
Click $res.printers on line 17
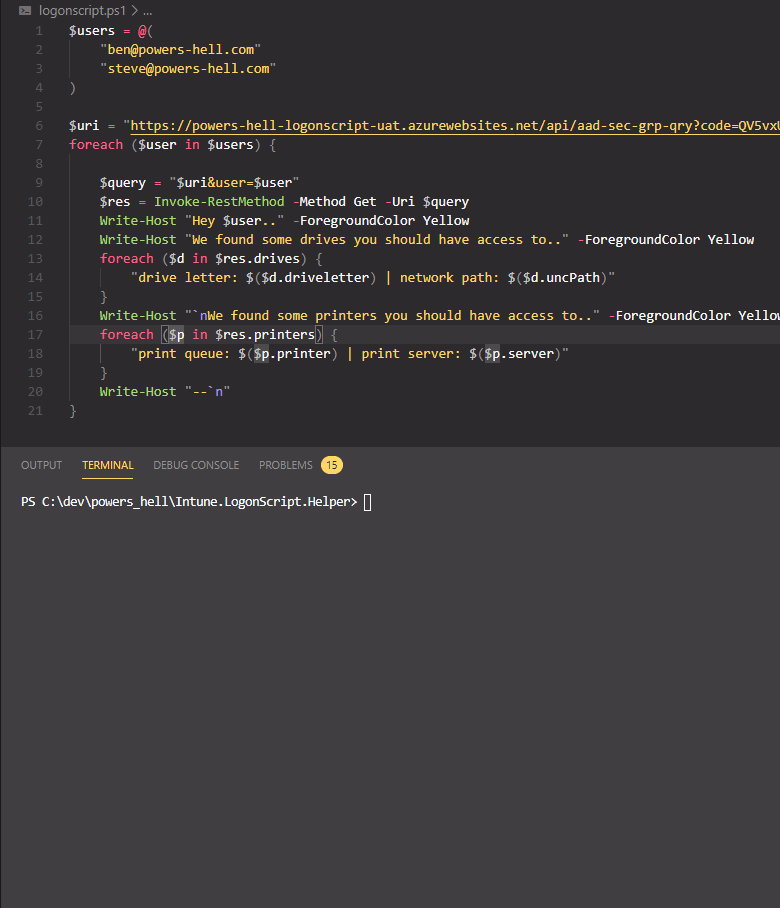click(x=265, y=335)
